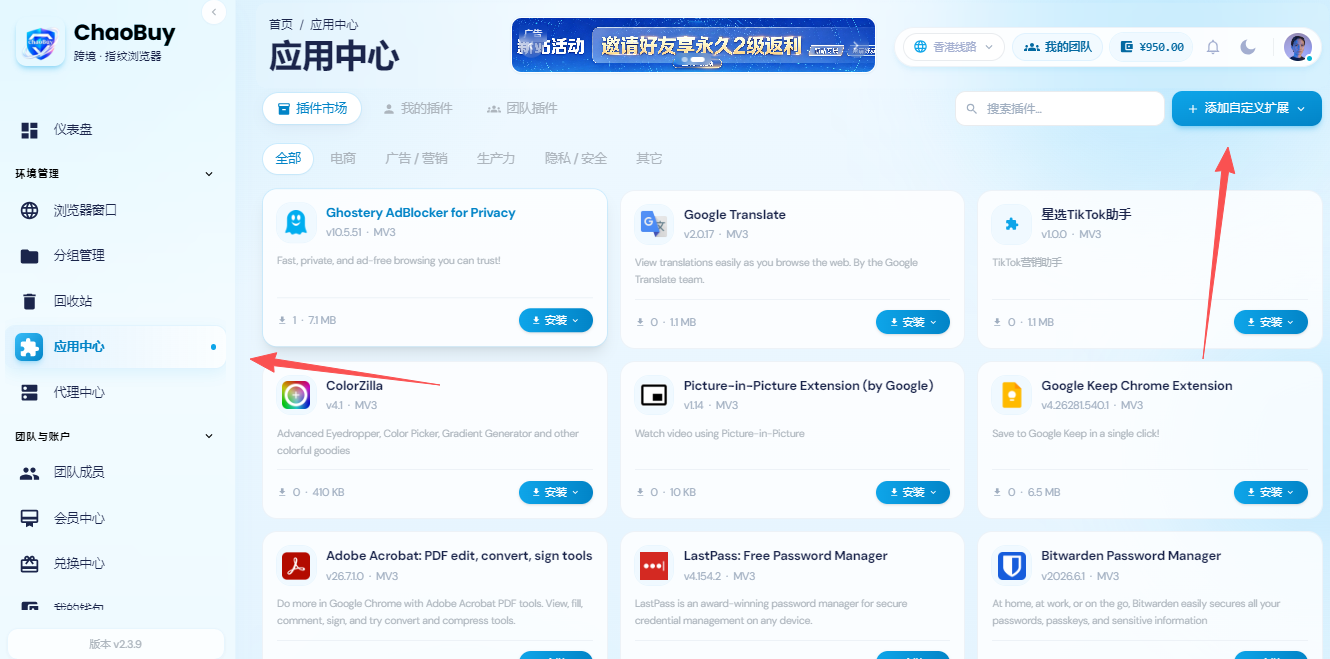Screen dimensions: 1330x659
Task: Open the 会员中心 icon
Action: [30, 518]
